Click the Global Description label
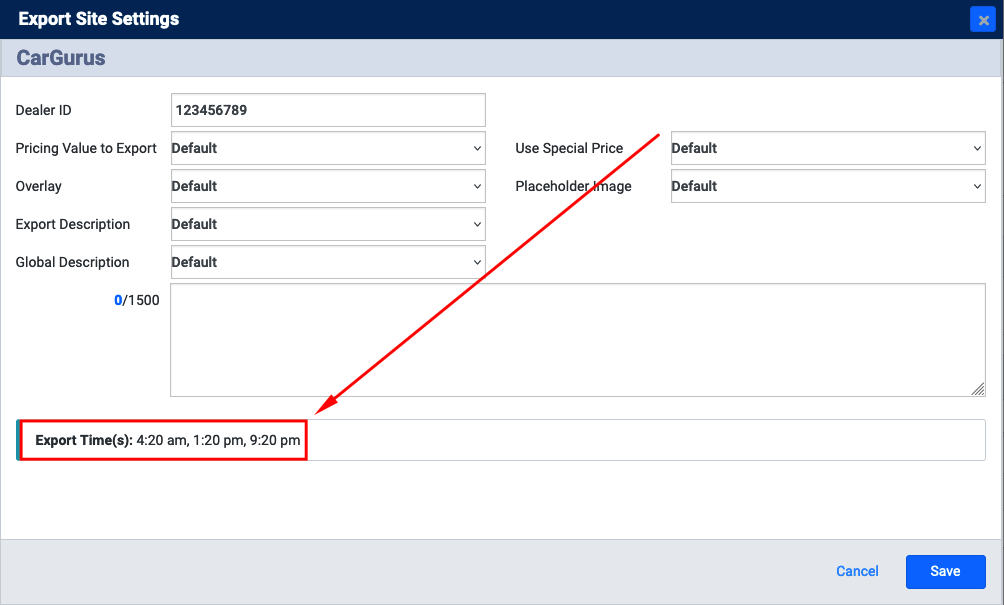Viewport: 1004px width, 605px height. coord(72,262)
